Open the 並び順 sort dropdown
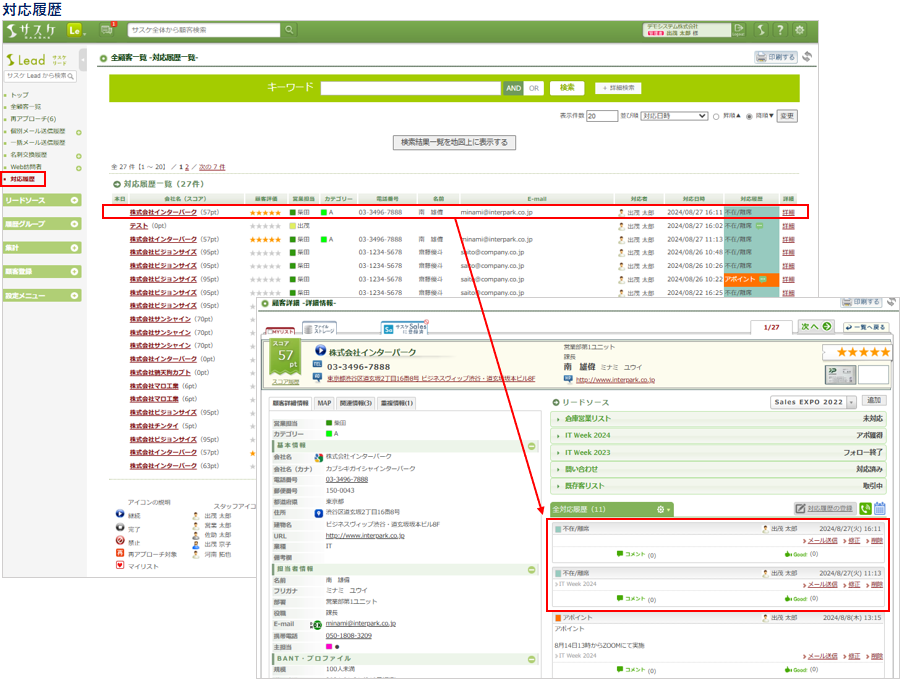This screenshot has width=902, height=682. 674,116
